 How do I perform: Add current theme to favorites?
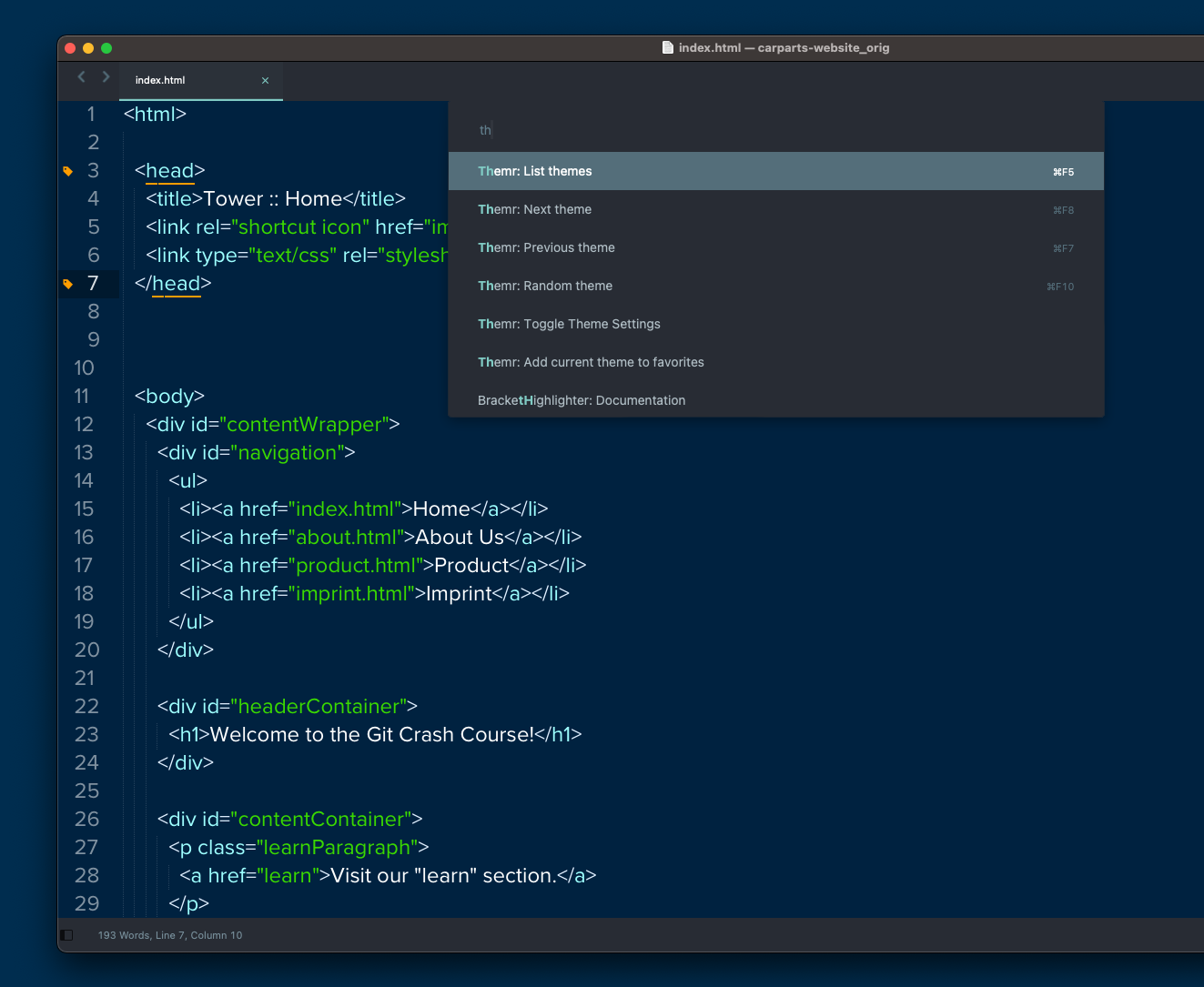[x=775, y=362]
